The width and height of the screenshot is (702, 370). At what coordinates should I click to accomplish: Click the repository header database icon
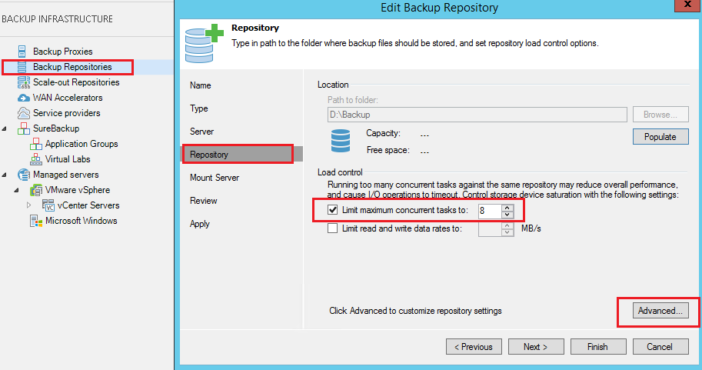[x=204, y=44]
